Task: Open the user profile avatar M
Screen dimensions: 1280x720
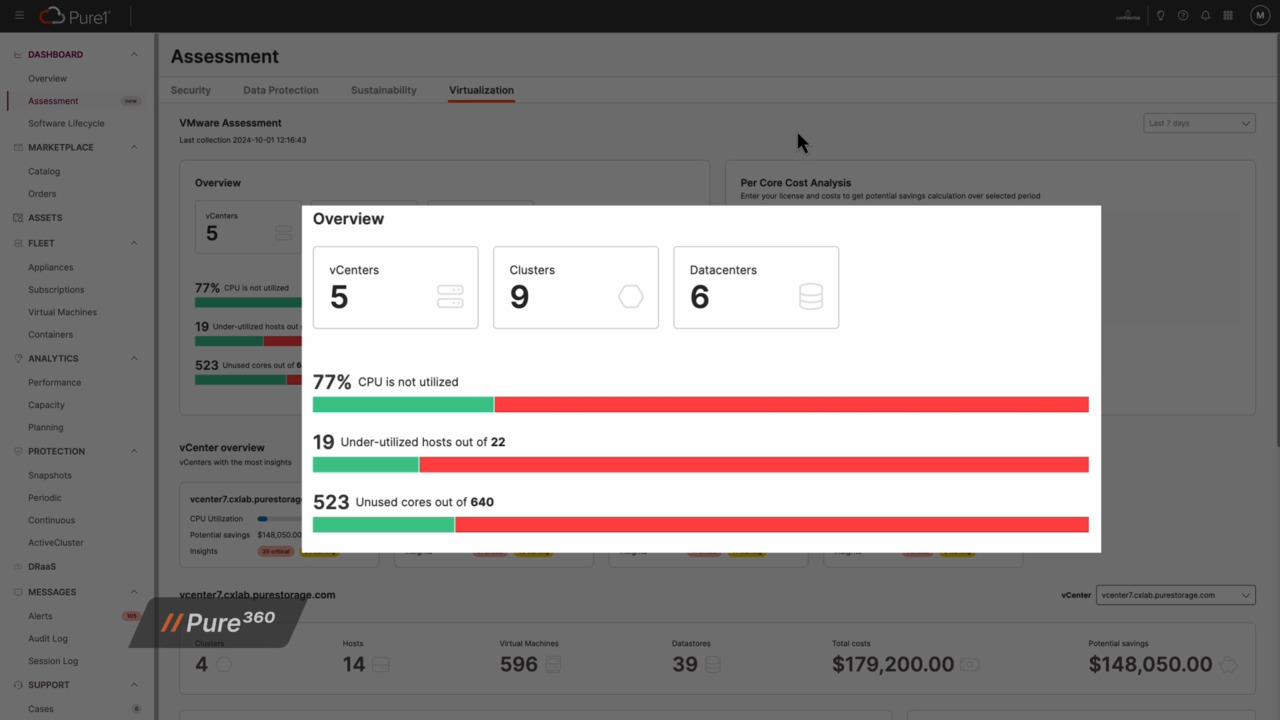Action: (x=1259, y=16)
